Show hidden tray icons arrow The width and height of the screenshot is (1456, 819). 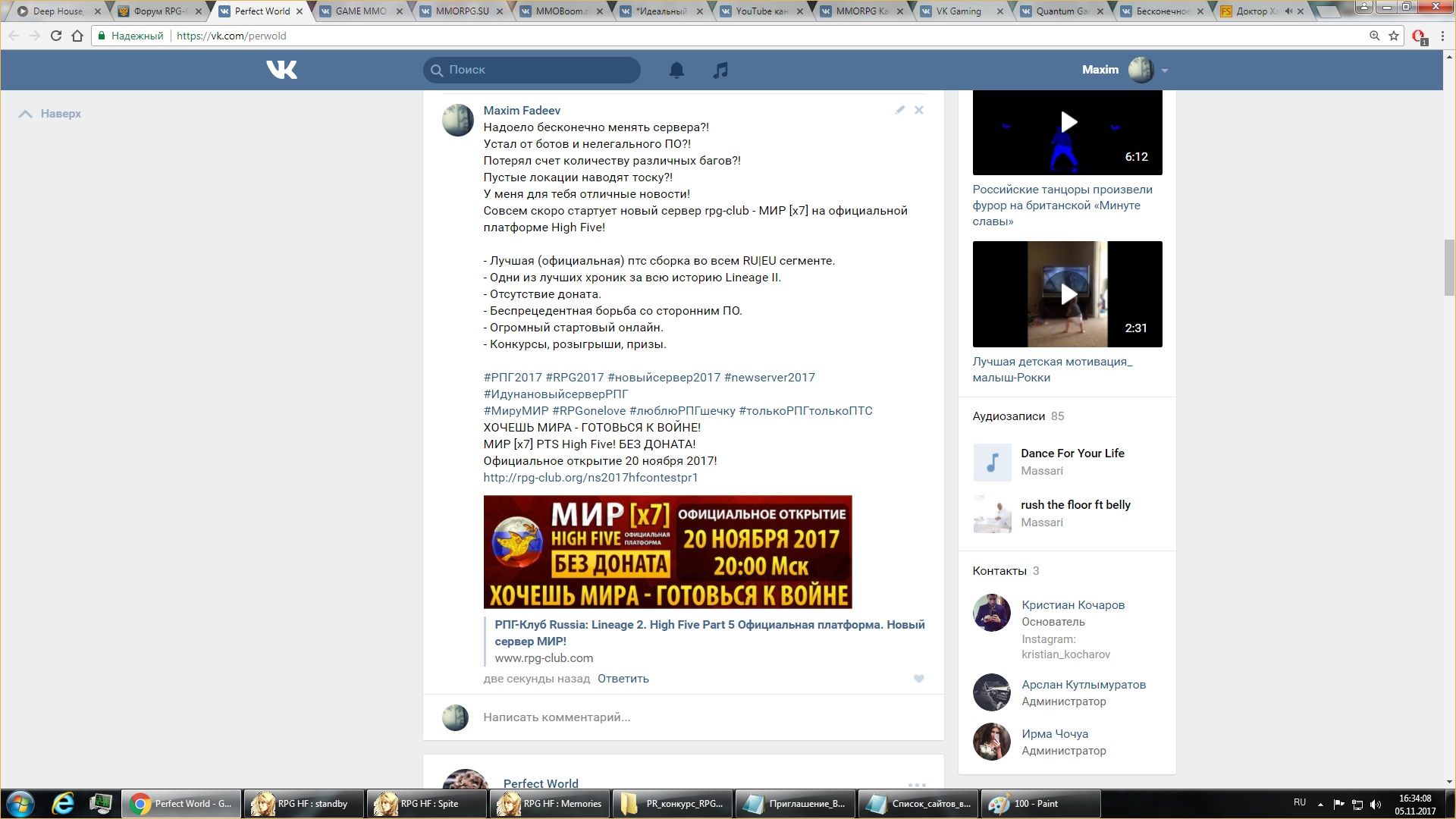[1320, 804]
